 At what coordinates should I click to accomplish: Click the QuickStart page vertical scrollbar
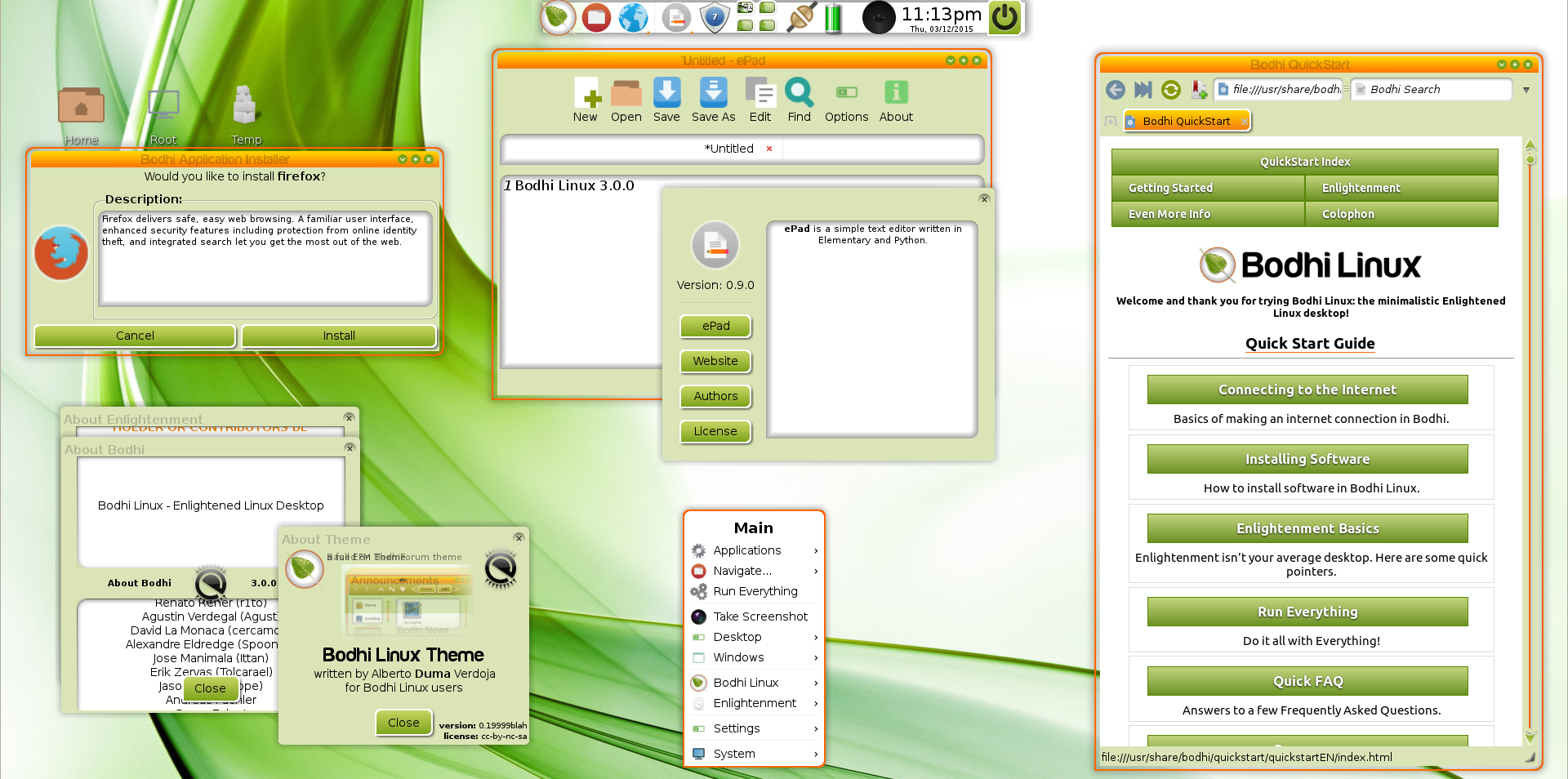tap(1530, 441)
